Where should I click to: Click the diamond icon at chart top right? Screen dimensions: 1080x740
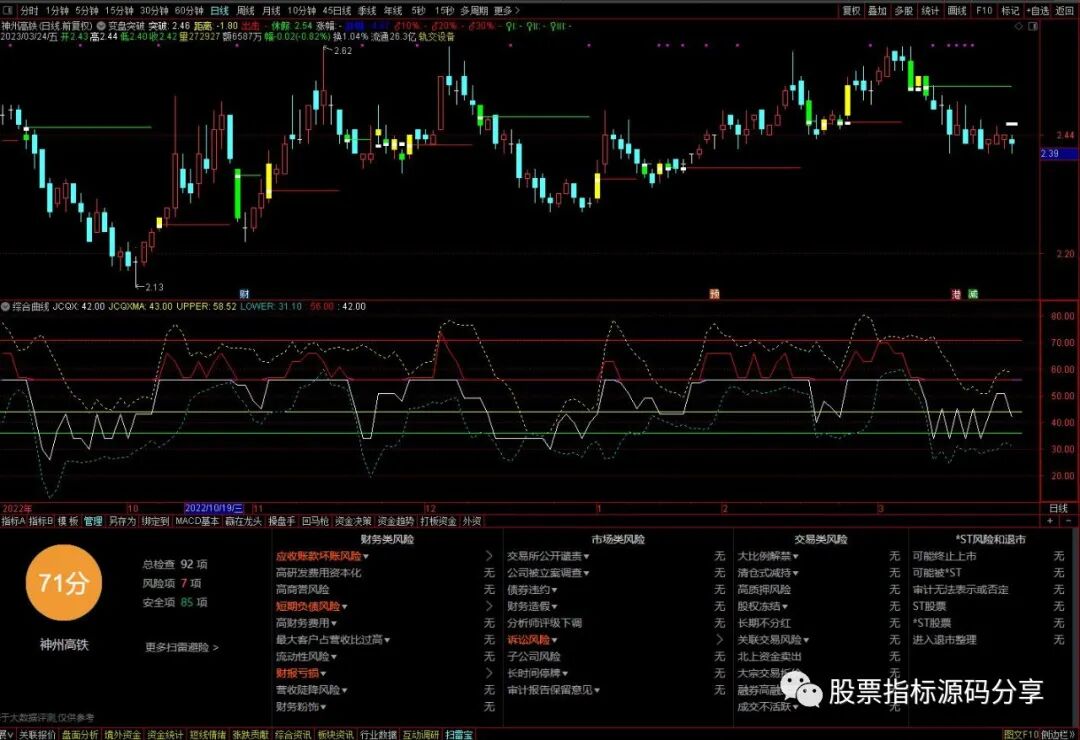point(1019,26)
